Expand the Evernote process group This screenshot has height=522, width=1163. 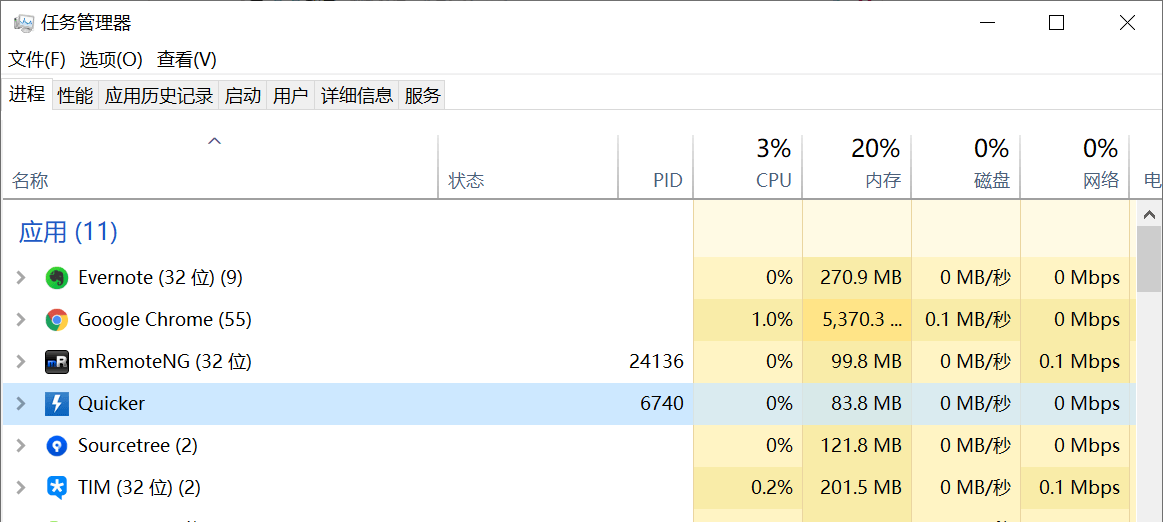pos(21,278)
